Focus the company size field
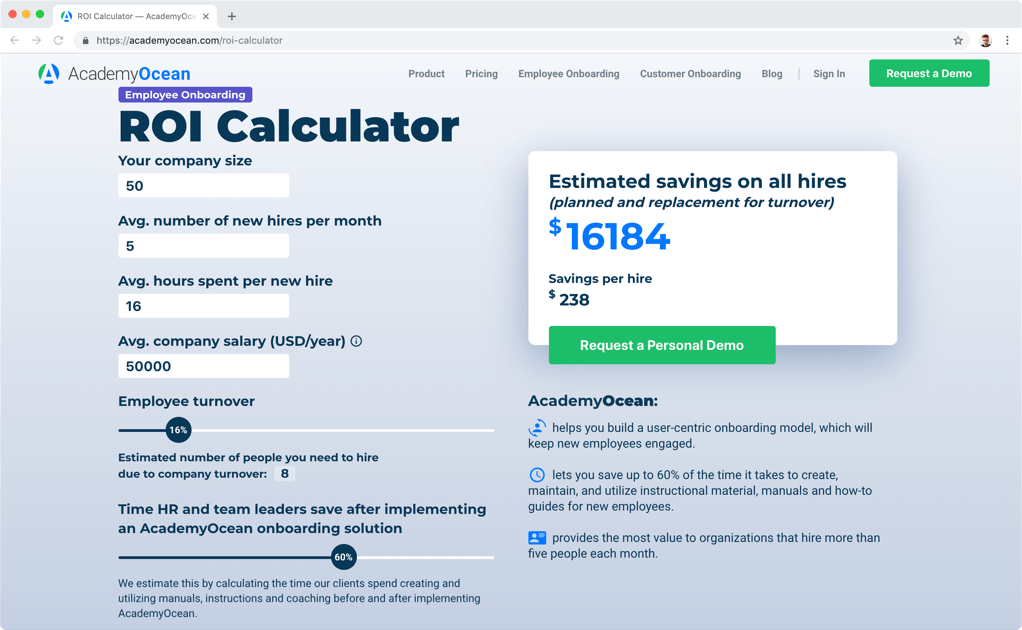Screen dimensions: 1022x630 pyautogui.click(x=203, y=186)
